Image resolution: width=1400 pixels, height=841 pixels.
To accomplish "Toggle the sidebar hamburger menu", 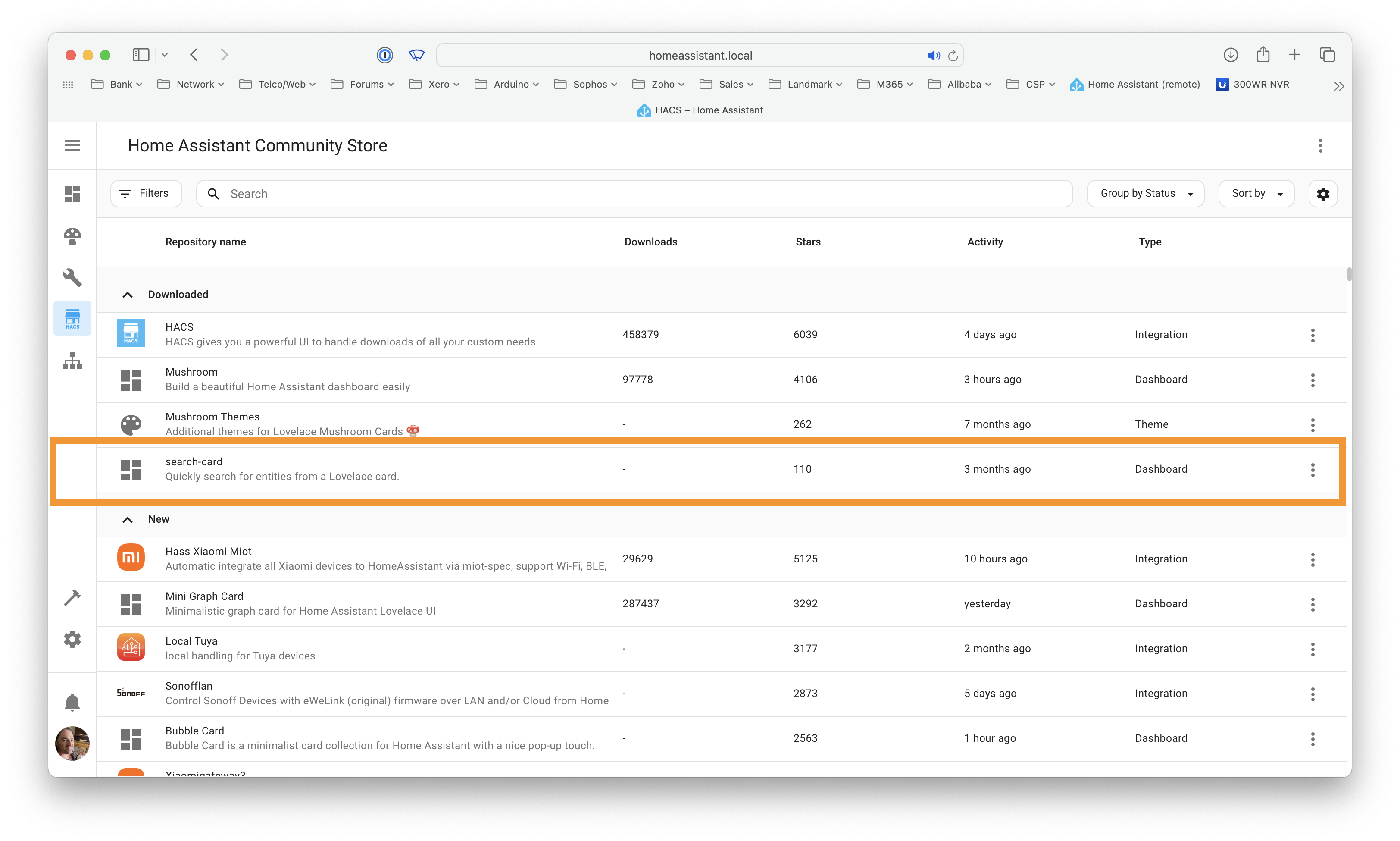I will click(x=72, y=146).
